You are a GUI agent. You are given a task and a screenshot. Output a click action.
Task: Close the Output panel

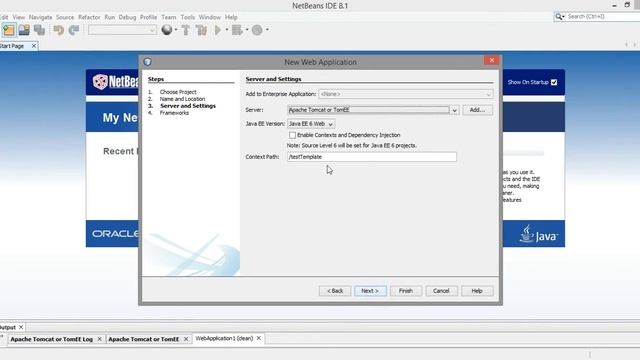(x=21, y=327)
